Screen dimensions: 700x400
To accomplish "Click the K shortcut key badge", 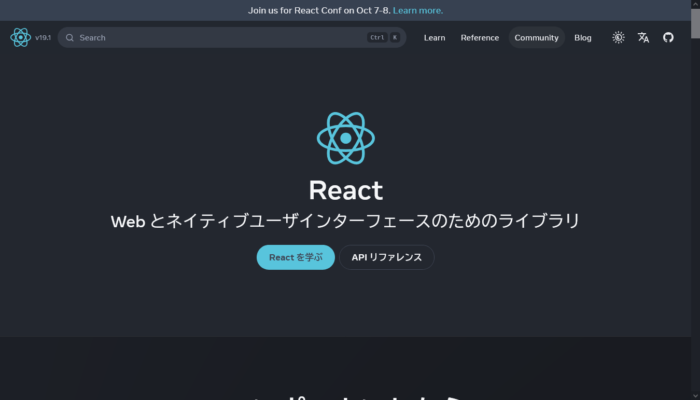I will point(395,38).
